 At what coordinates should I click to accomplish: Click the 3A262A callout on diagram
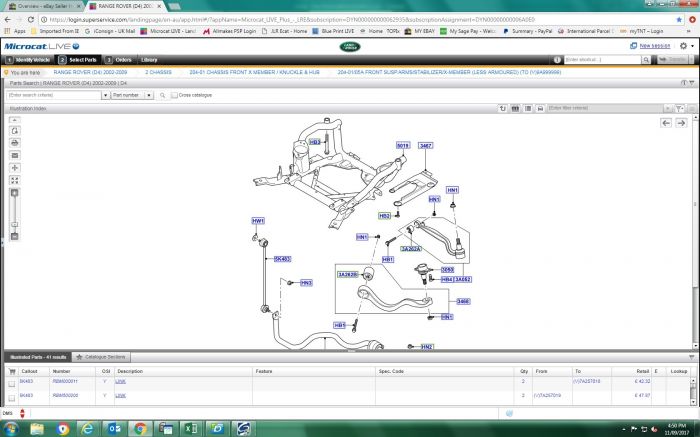pos(411,249)
